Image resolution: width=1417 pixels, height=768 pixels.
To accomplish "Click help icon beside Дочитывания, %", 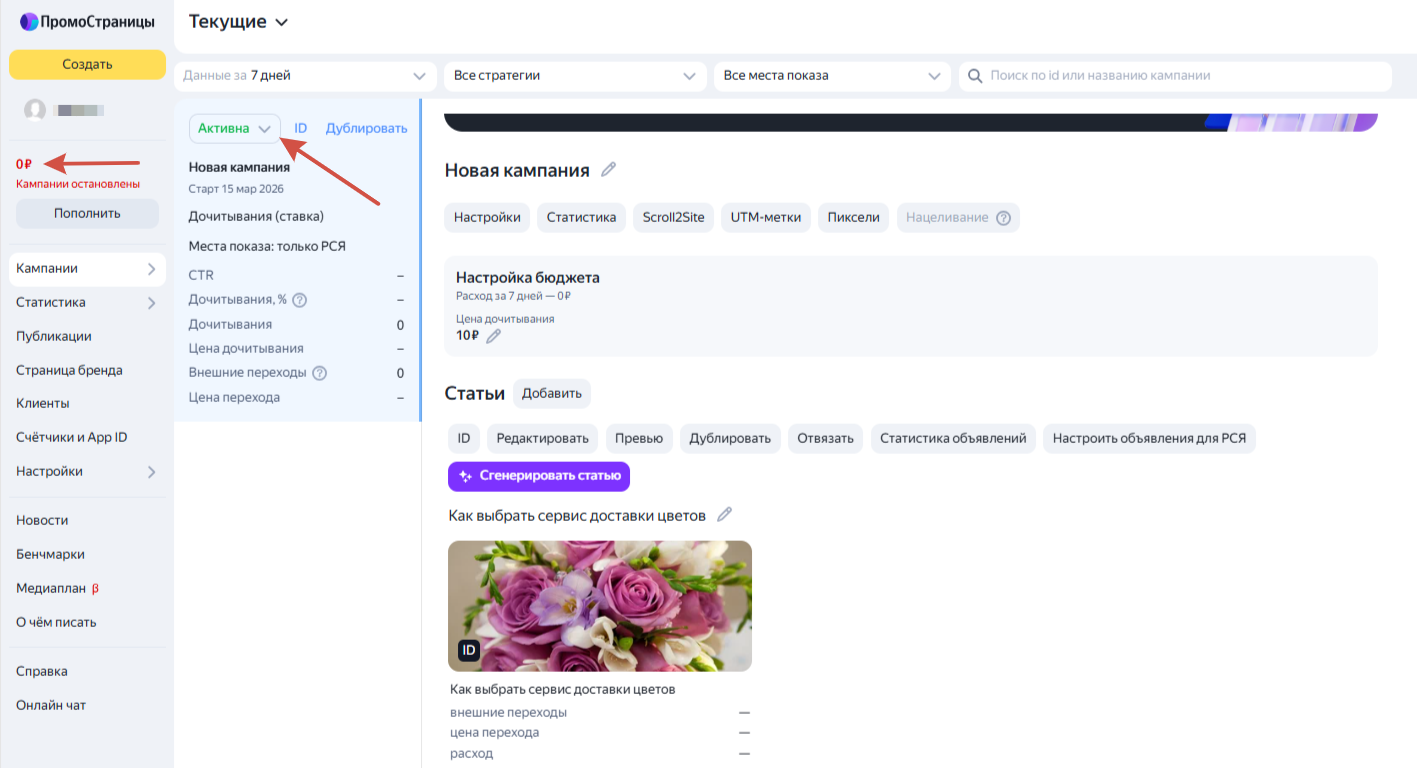I will [x=299, y=300].
